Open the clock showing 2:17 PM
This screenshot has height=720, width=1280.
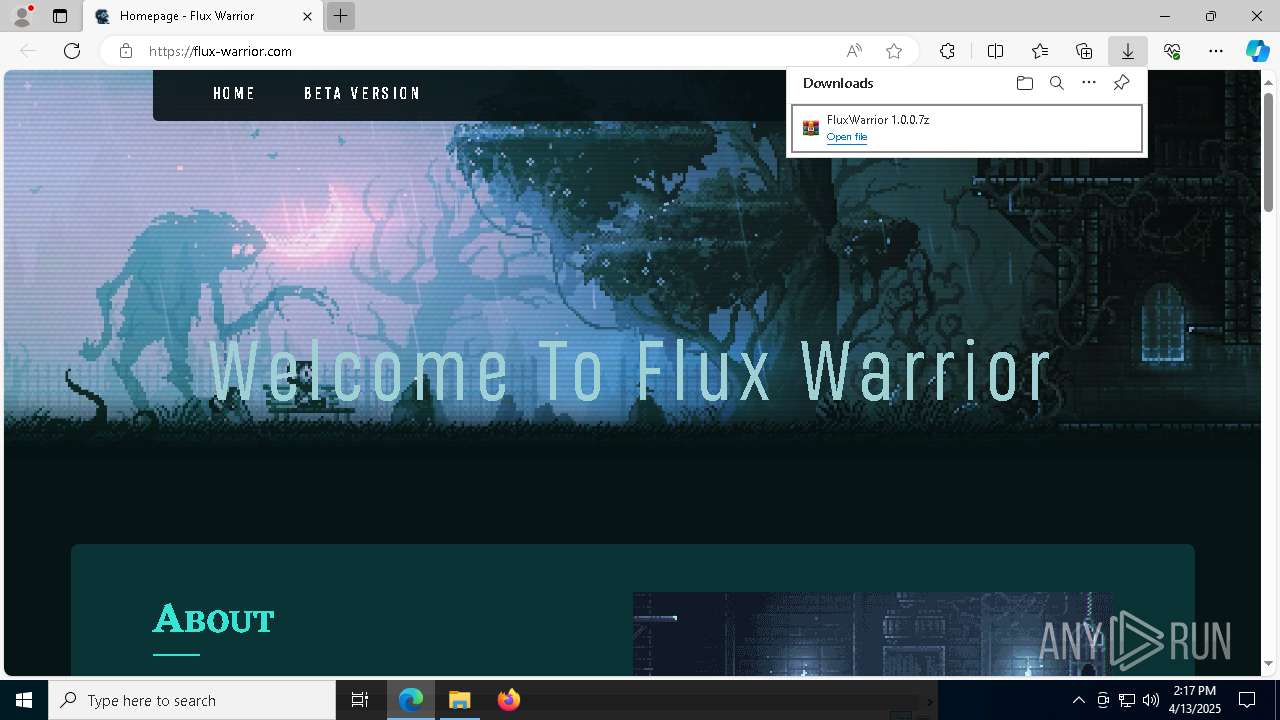click(x=1195, y=700)
